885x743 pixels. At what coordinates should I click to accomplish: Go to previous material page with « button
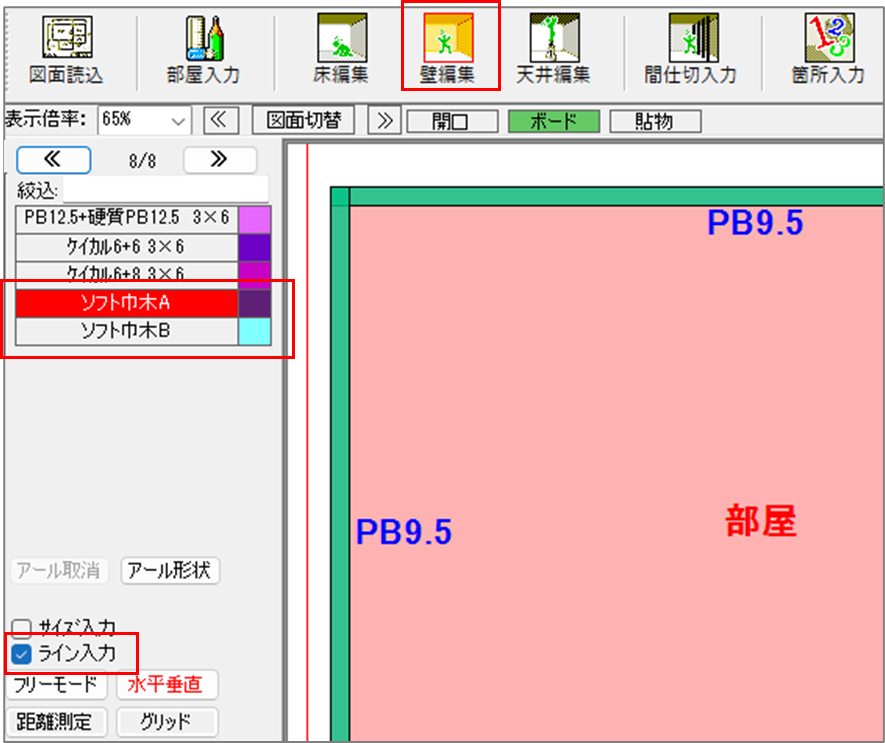[x=54, y=159]
